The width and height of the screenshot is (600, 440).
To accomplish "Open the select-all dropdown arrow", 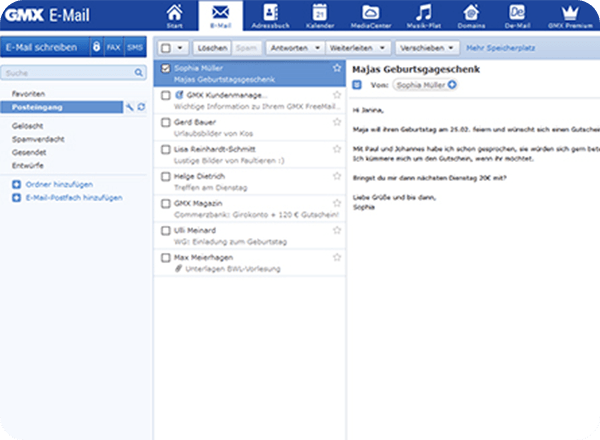I will tap(180, 48).
